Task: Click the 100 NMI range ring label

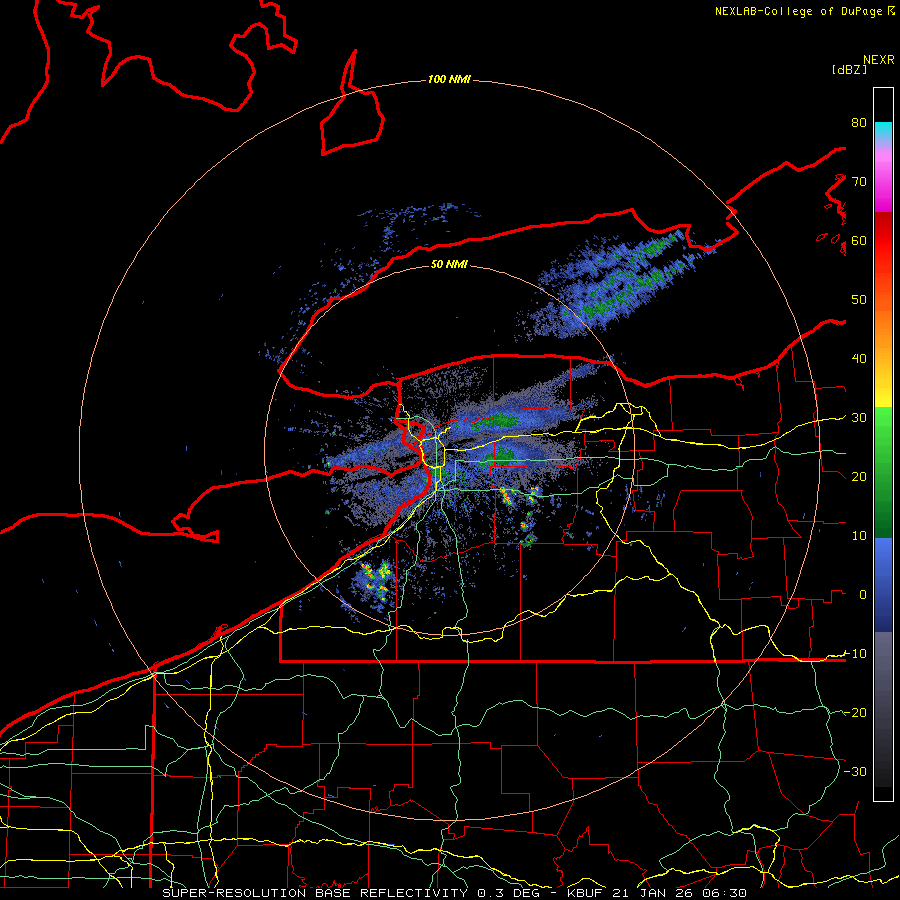Action: point(449,79)
